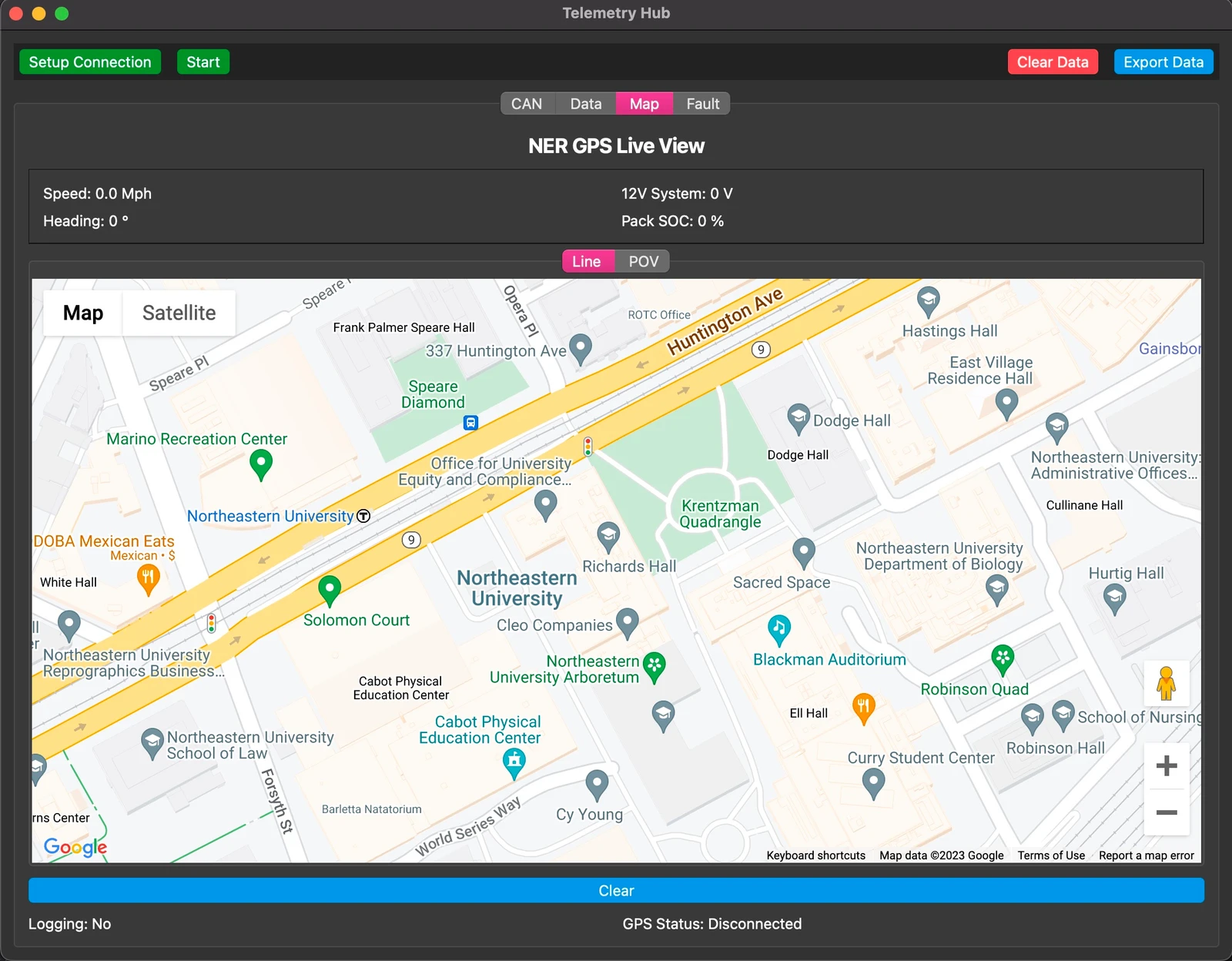Image resolution: width=1232 pixels, height=961 pixels.
Task: Clear the map line with the blue Clear bar
Action: pos(616,890)
